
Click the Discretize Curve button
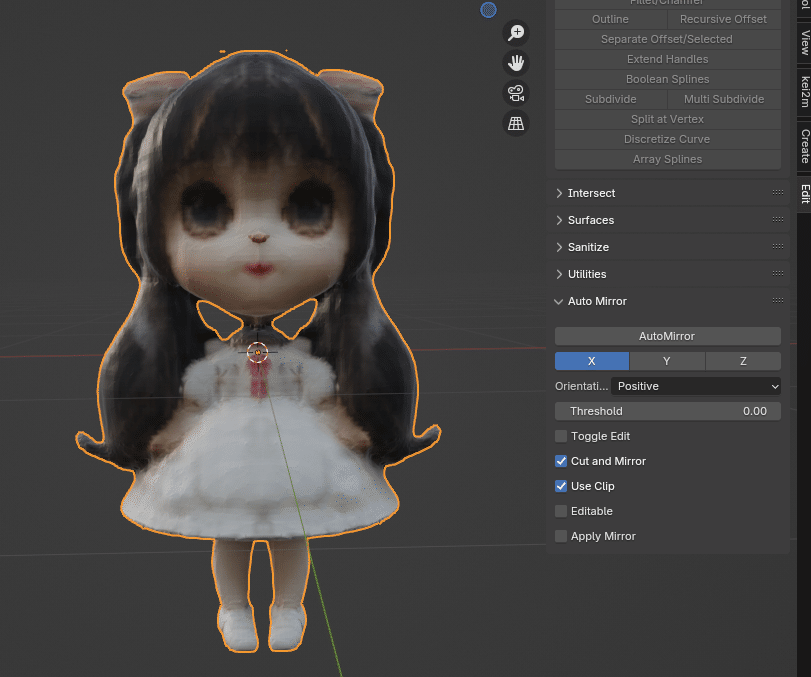668,139
